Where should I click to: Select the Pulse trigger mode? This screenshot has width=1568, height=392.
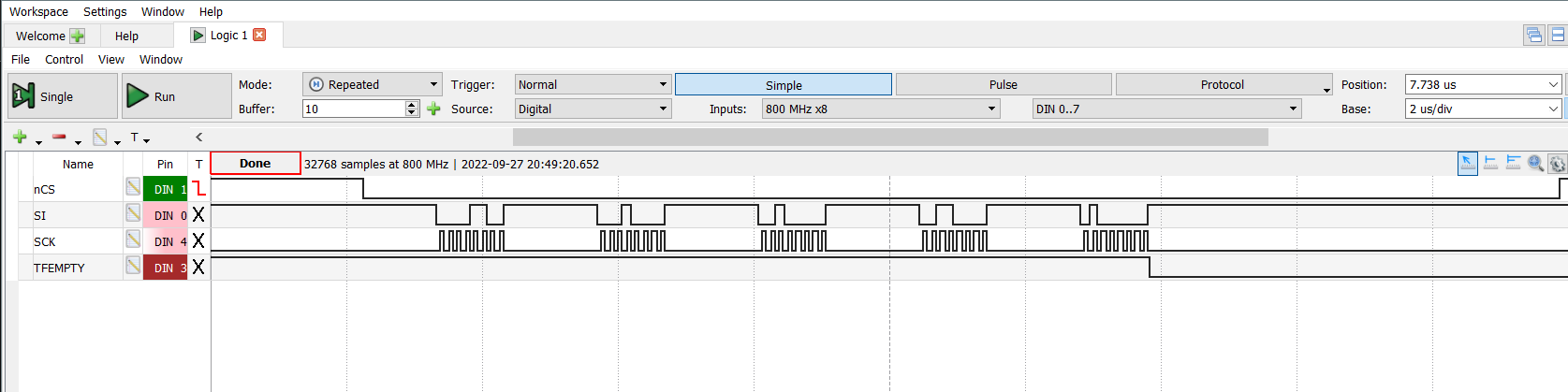pyautogui.click(x=1004, y=84)
